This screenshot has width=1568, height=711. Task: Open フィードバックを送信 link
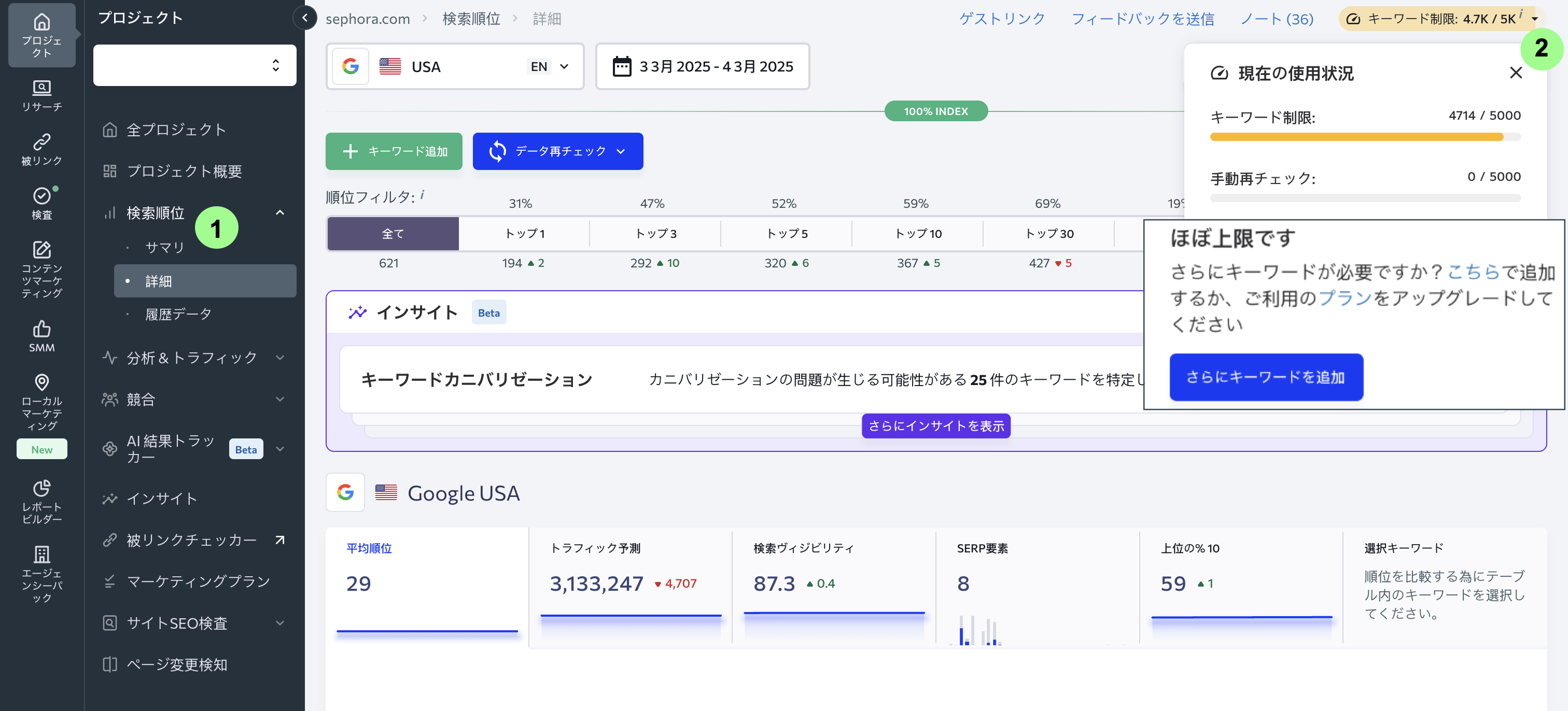pos(1142,19)
